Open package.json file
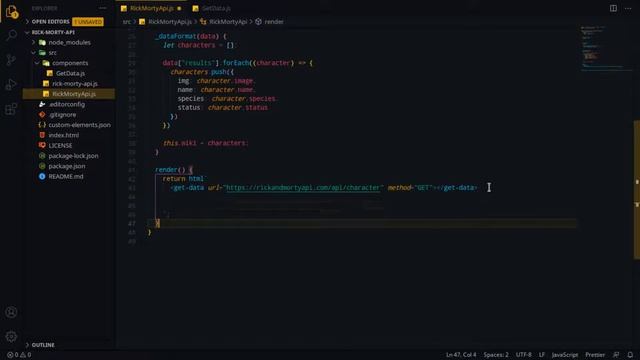 67,166
